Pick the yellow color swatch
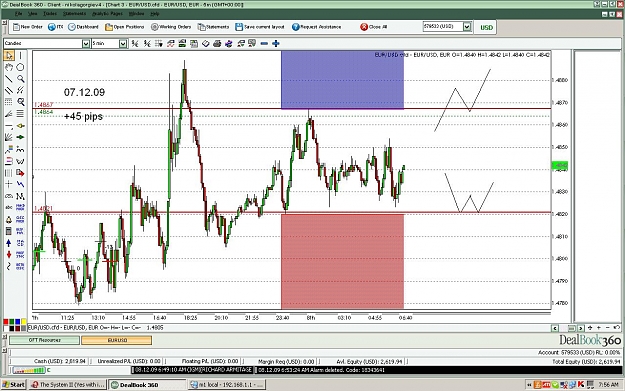Screen dimensions: 625x391 (x=24, y=322)
